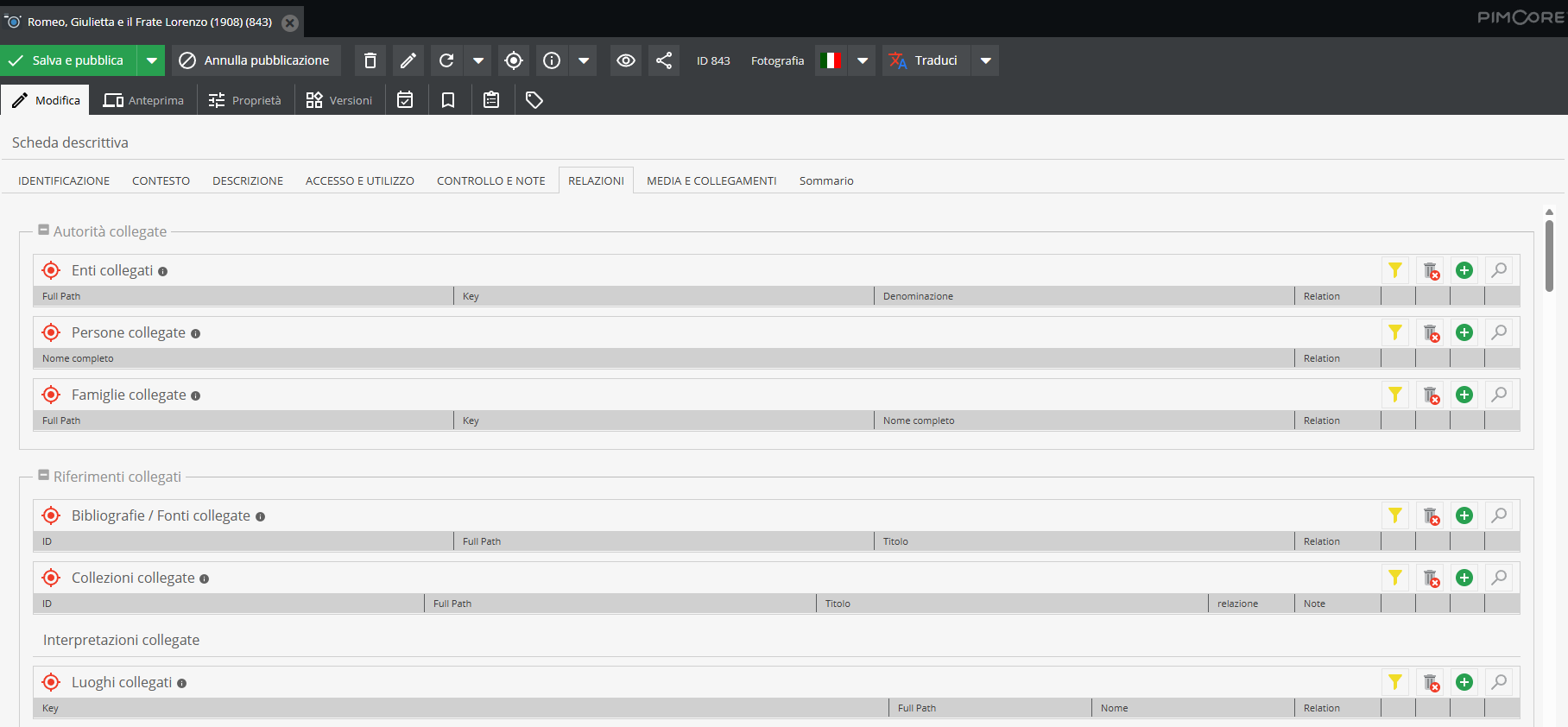Show object in tree with target icon
Viewport: 1568px width, 727px height.
(514, 60)
